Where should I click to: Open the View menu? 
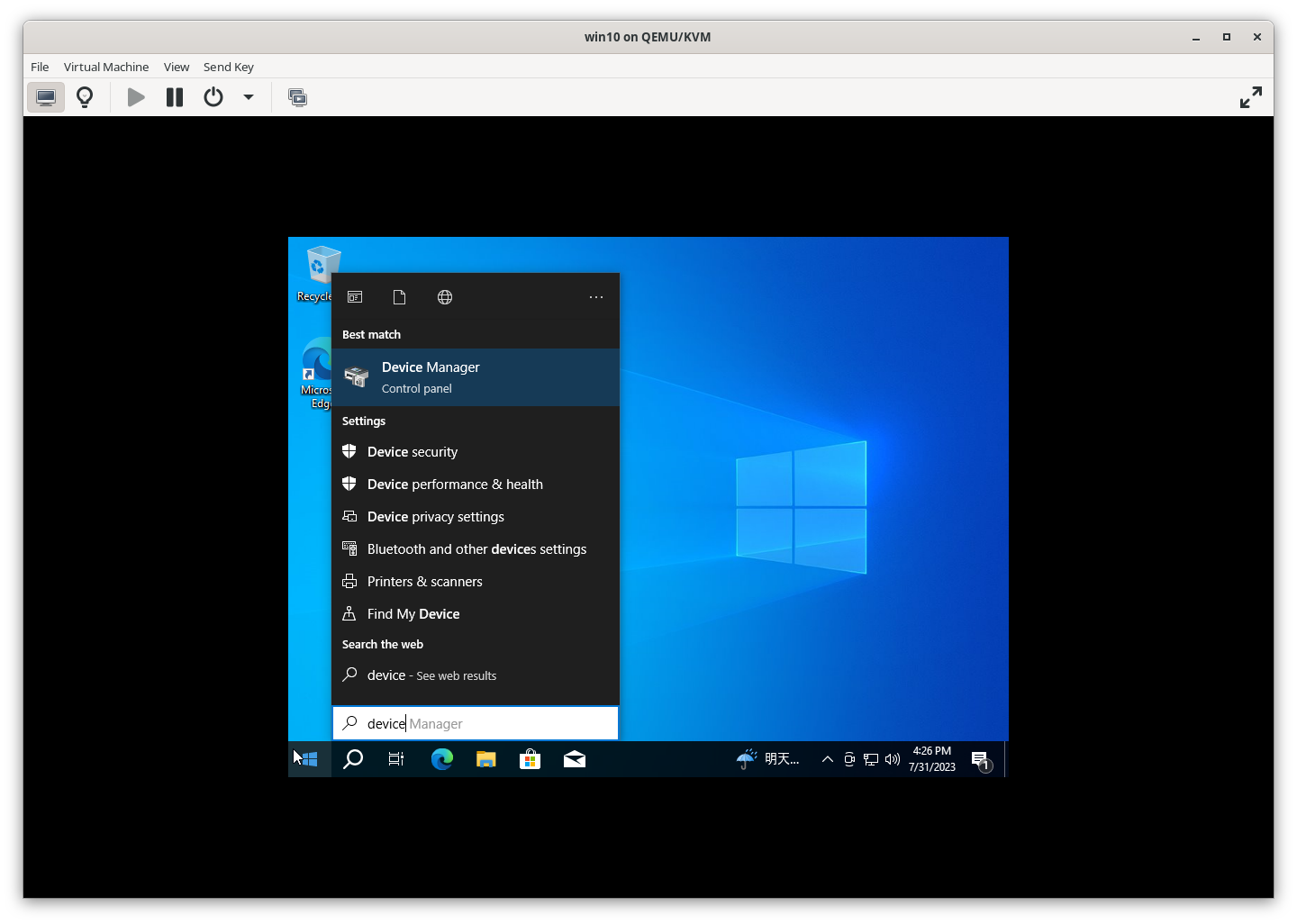[x=177, y=67]
